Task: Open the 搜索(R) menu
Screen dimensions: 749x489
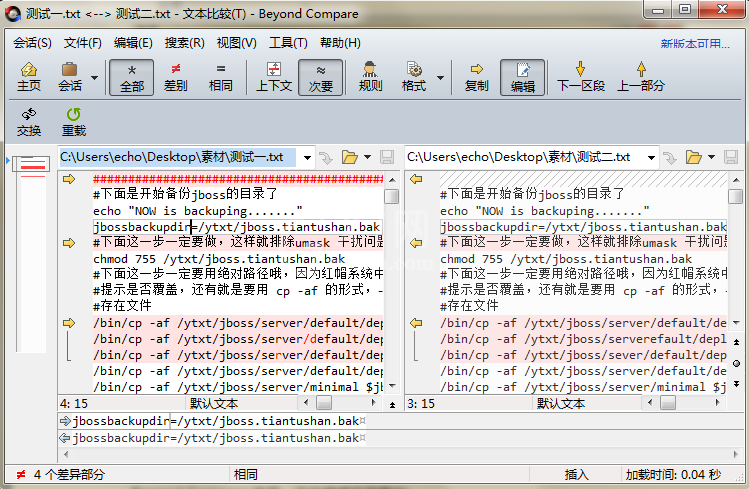Action: coord(184,43)
